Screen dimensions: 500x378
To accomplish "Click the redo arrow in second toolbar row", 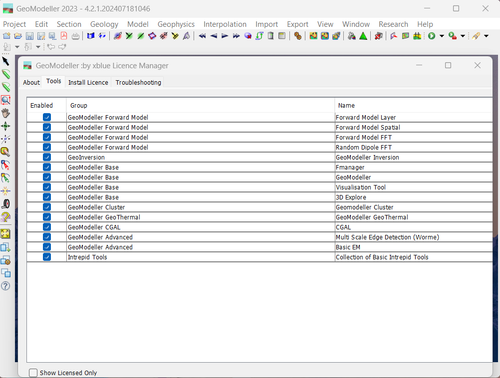I will click(62, 47).
